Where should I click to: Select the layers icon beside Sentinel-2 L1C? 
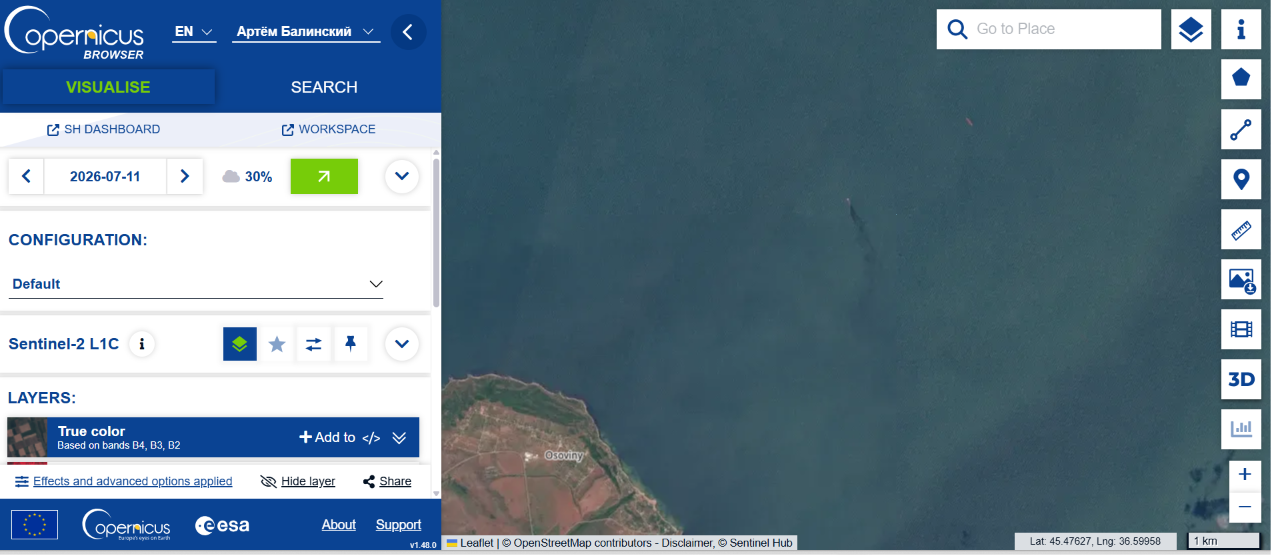pos(240,344)
